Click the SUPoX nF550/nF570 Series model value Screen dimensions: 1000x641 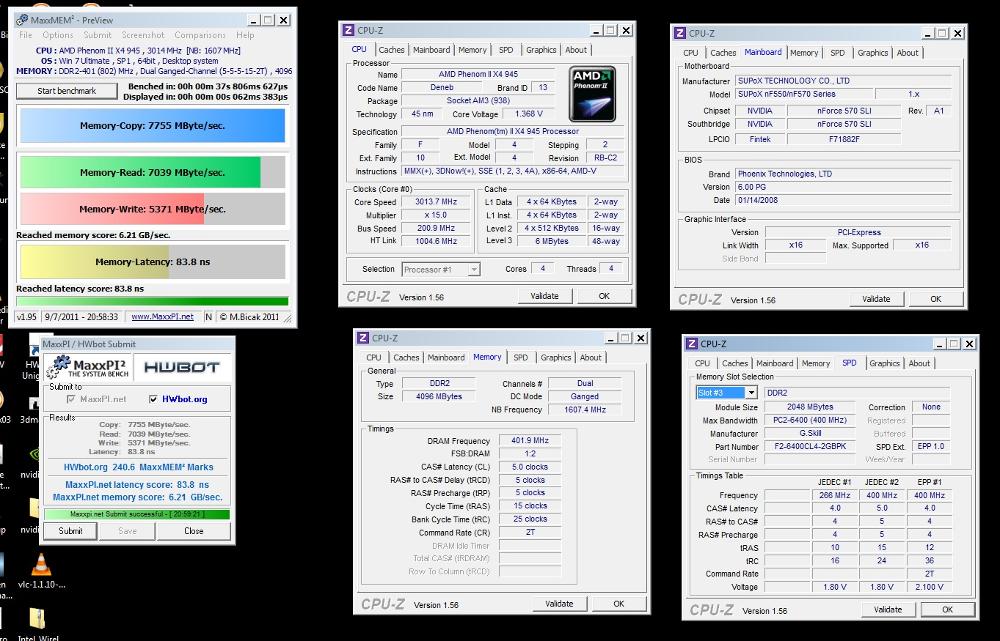pos(804,94)
